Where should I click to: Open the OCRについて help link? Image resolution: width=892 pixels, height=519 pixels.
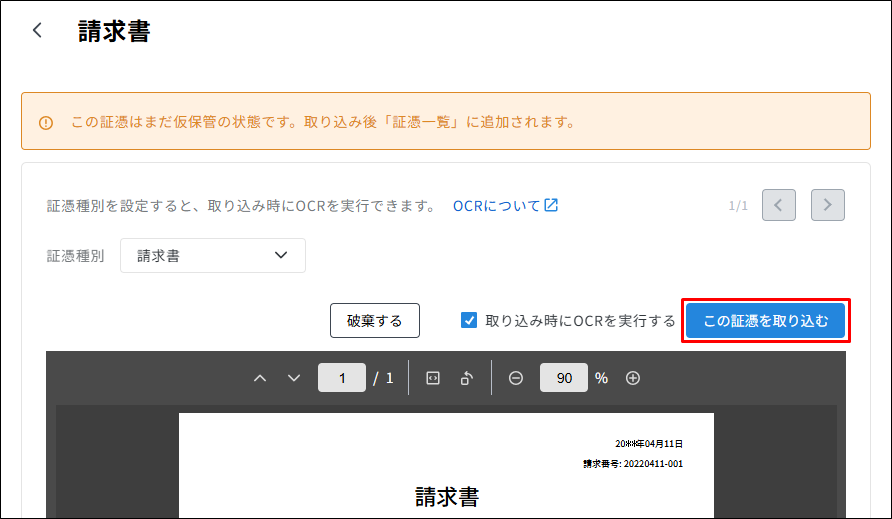pos(505,205)
